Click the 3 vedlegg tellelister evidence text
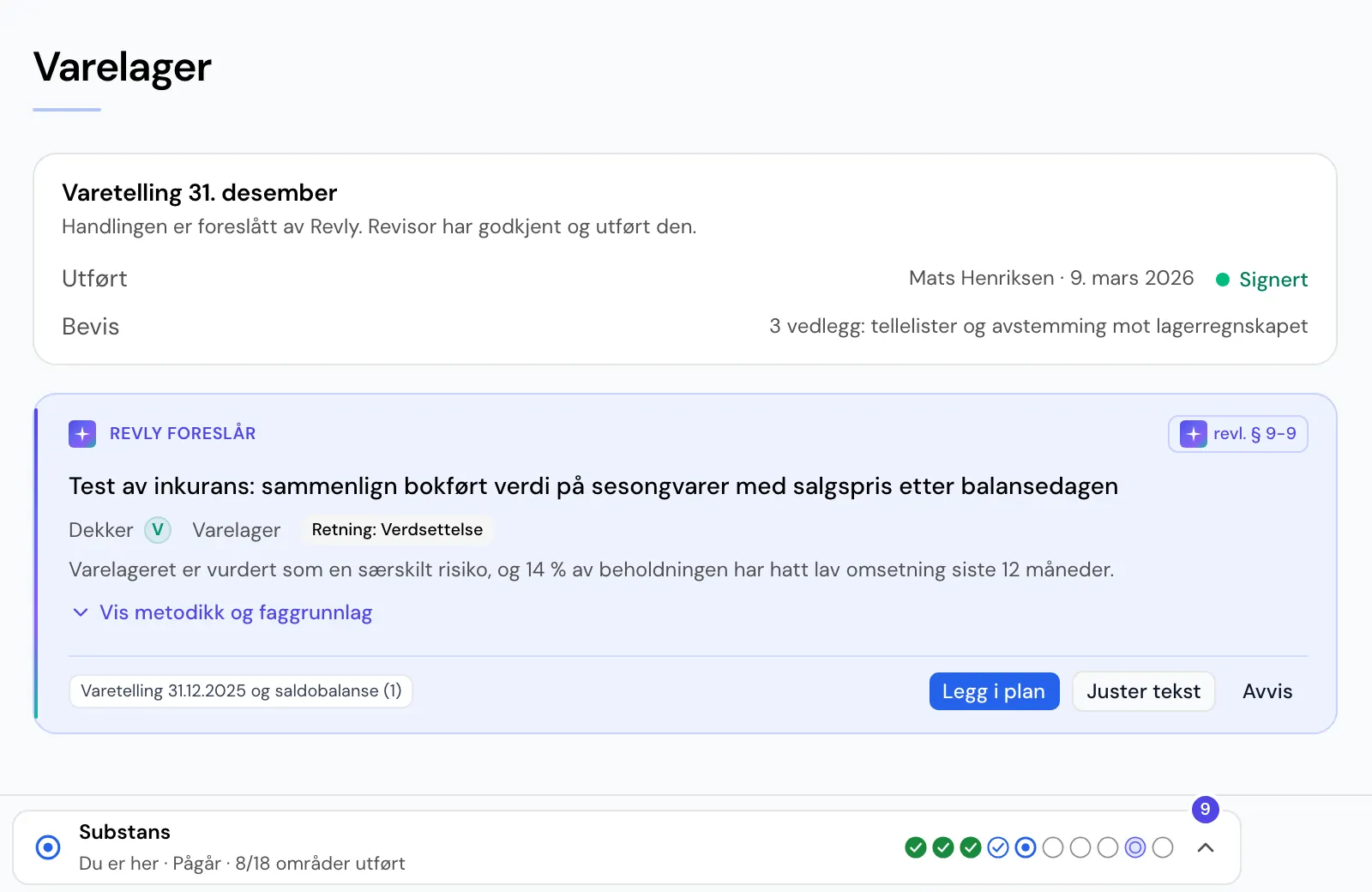 coord(1038,326)
